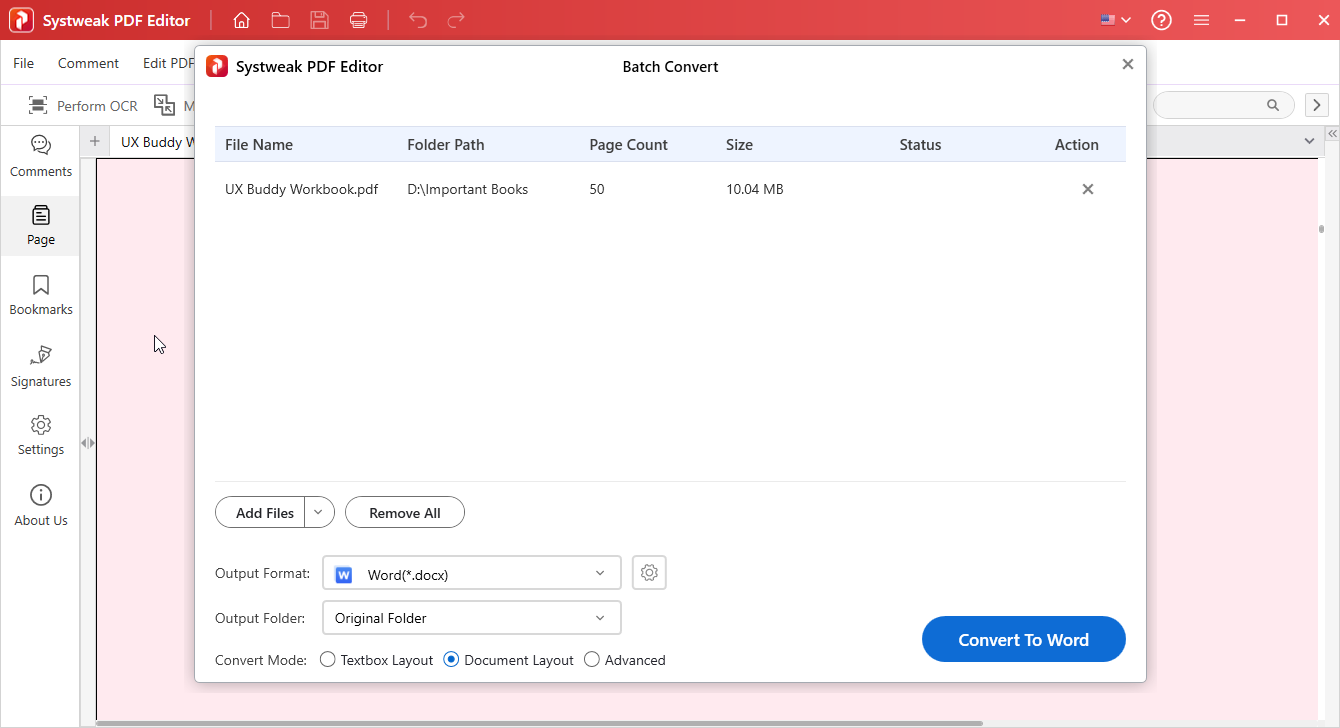Screen dimensions: 1340x728
Task: Open the Comments panel in the sidebar
Action: [x=40, y=156]
